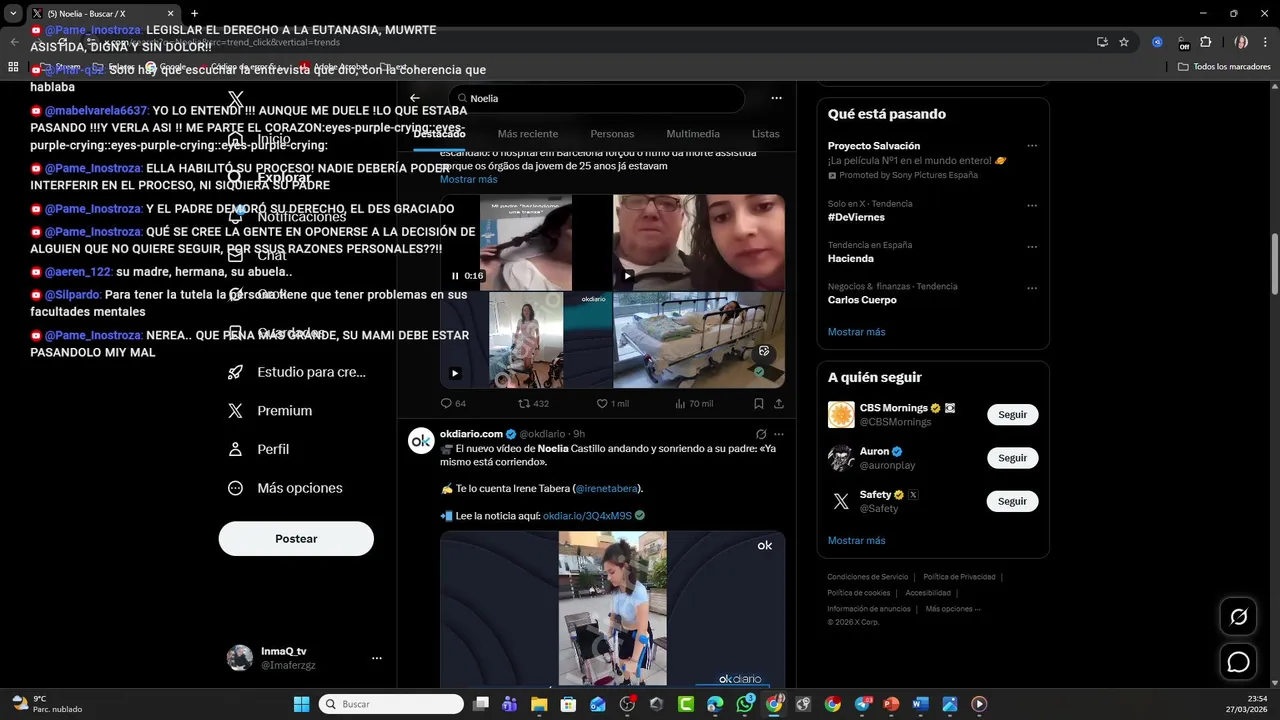Open Word from the taskbar
The image size is (1280, 720).
[920, 704]
